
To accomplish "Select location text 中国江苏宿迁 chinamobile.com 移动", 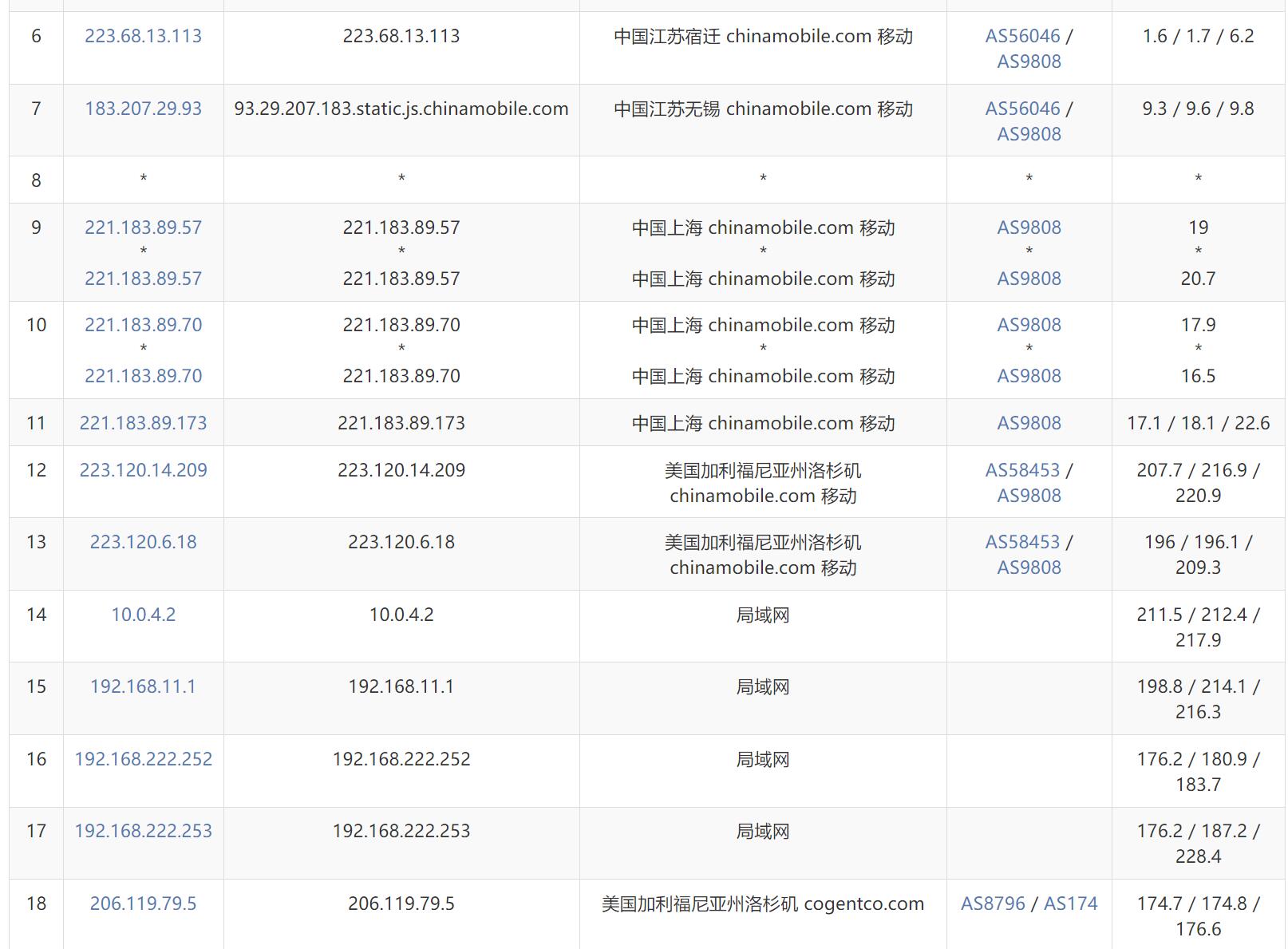I will point(763,36).
